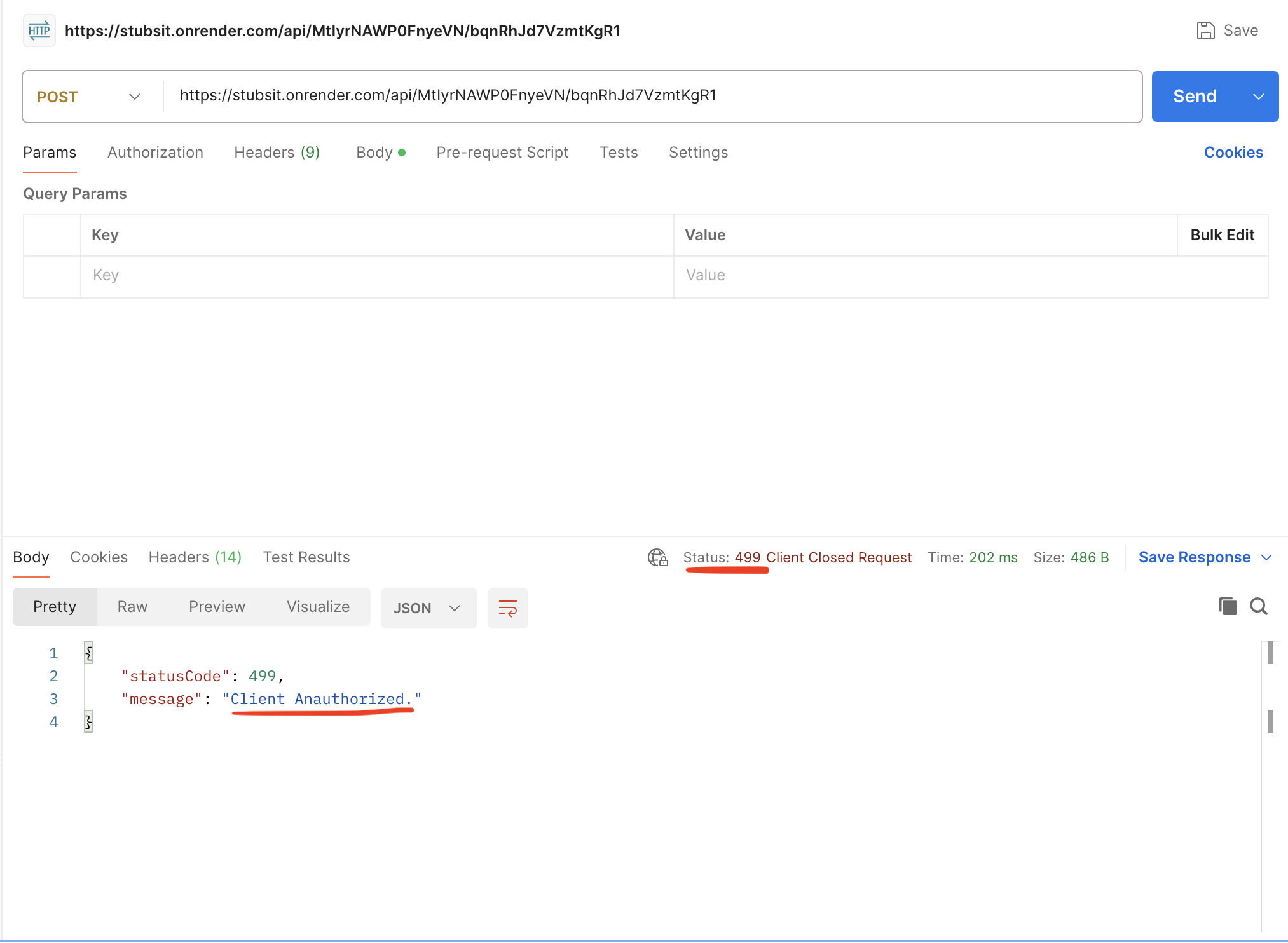The width and height of the screenshot is (1288, 943).
Task: Open the JSON format dropdown
Action: (428, 608)
